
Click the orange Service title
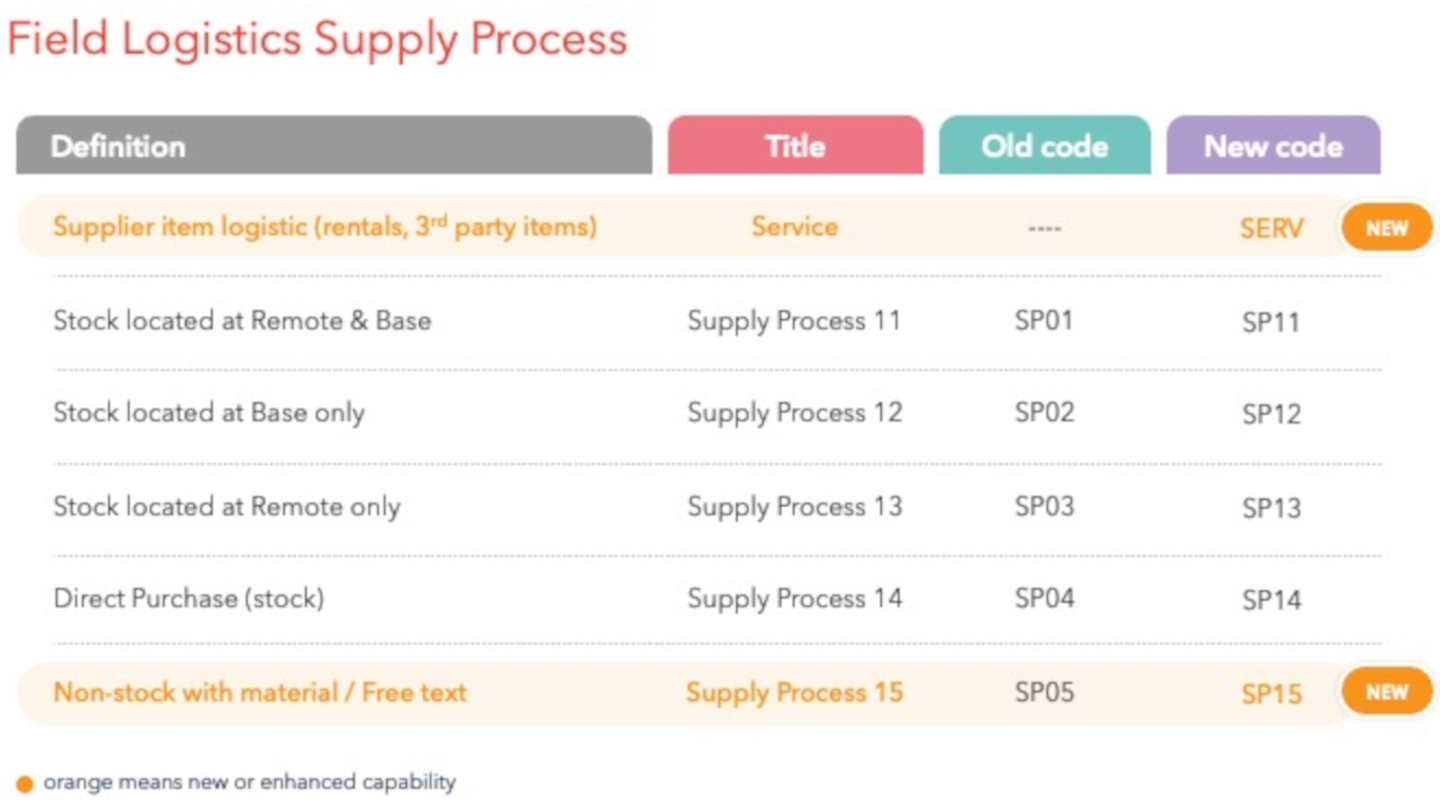click(x=795, y=226)
